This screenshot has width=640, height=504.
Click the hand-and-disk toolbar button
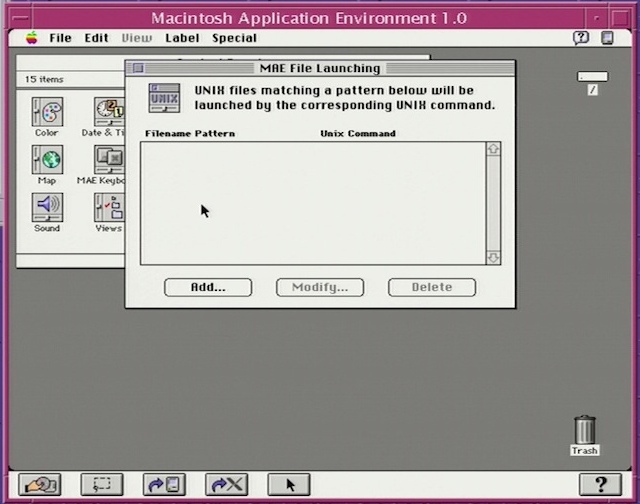point(40,484)
